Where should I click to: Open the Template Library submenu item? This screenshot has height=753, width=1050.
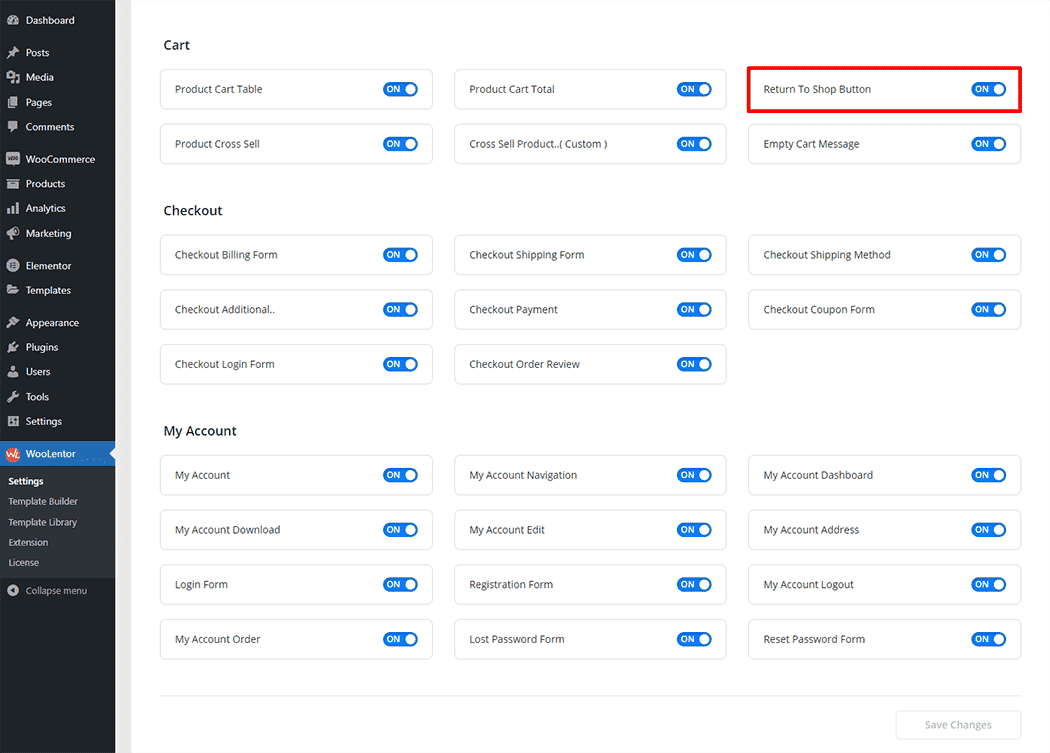[42, 522]
